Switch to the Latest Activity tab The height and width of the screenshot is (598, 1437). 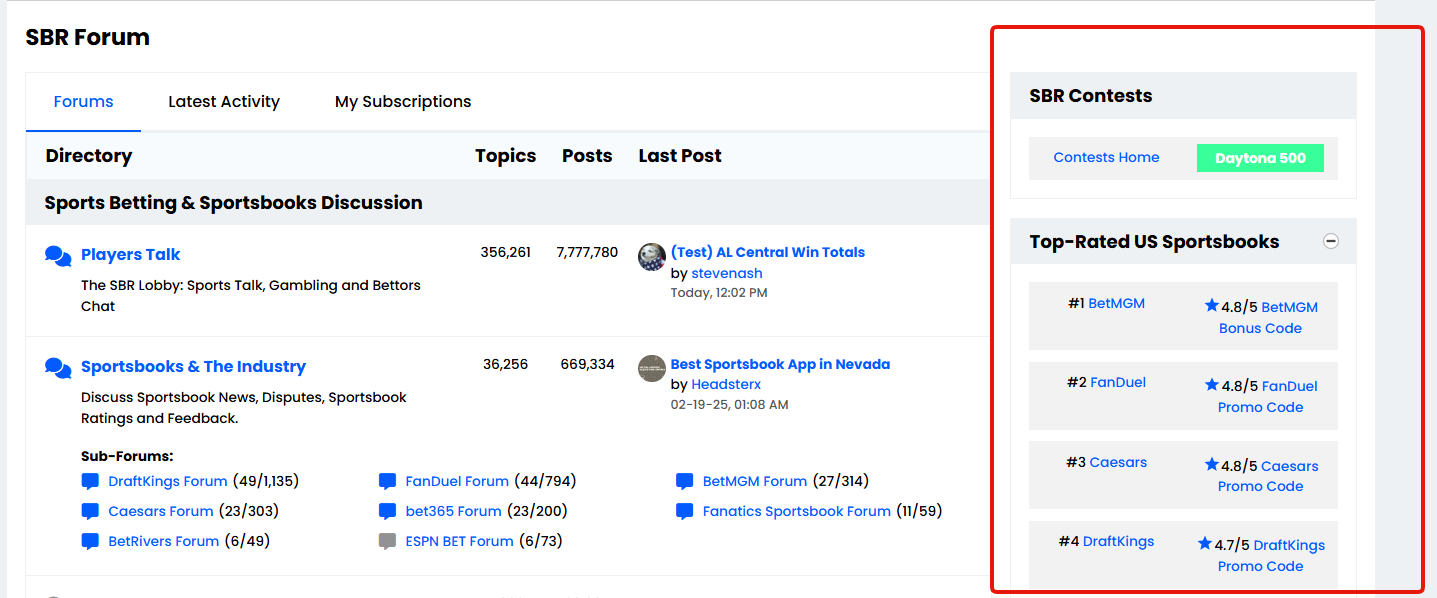[224, 102]
